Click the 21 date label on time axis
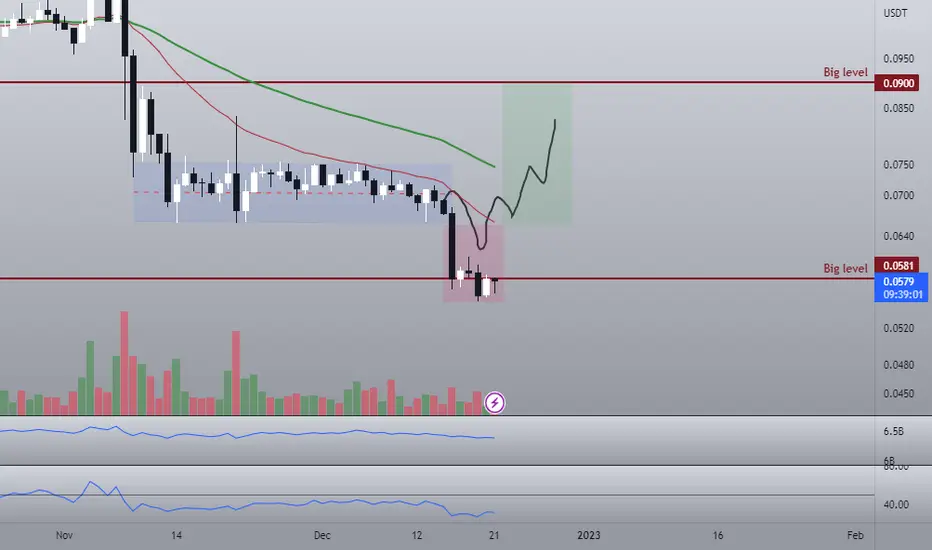This screenshot has width=932, height=550. tap(494, 535)
